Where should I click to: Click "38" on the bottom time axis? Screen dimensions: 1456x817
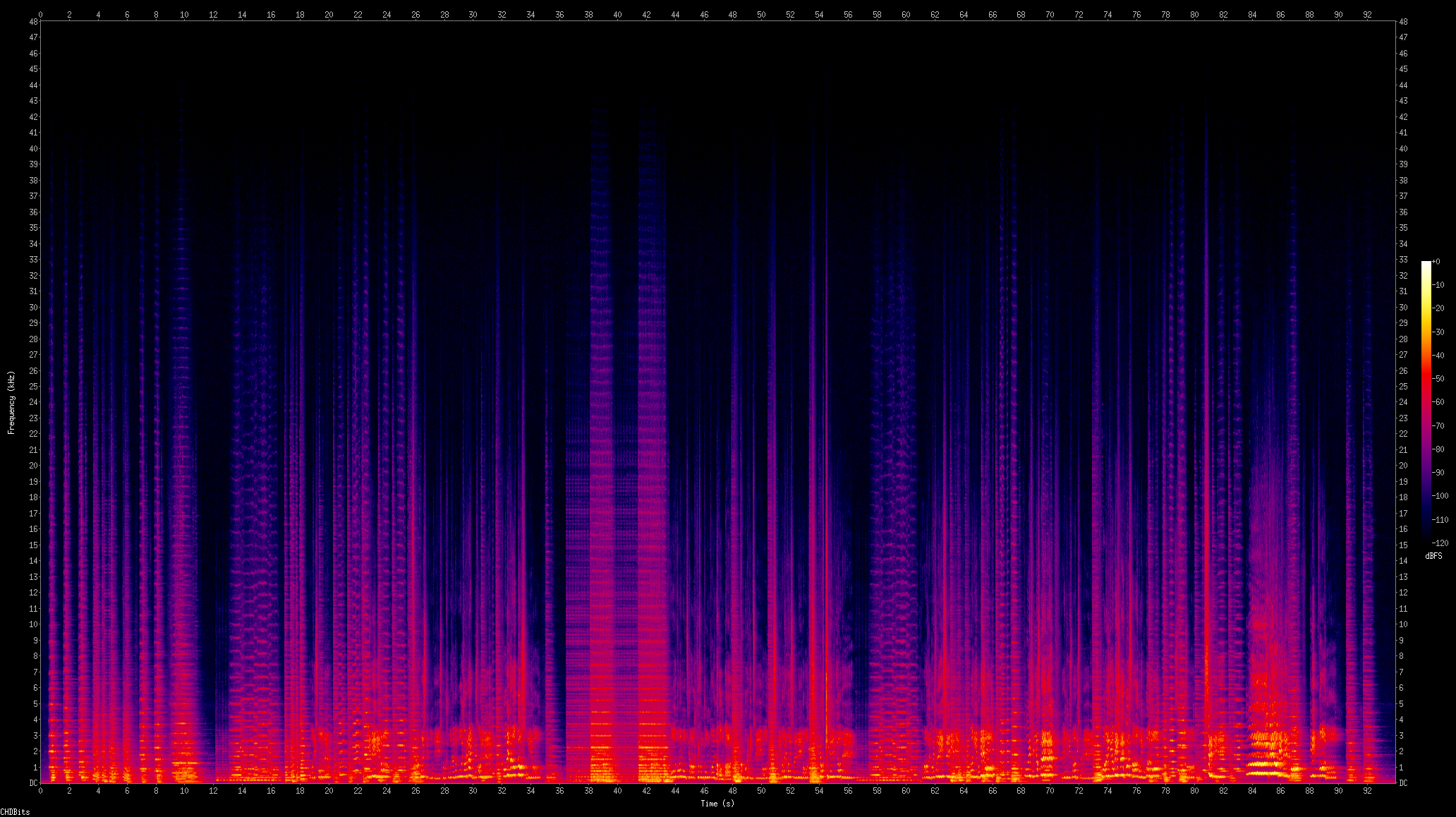point(588,791)
